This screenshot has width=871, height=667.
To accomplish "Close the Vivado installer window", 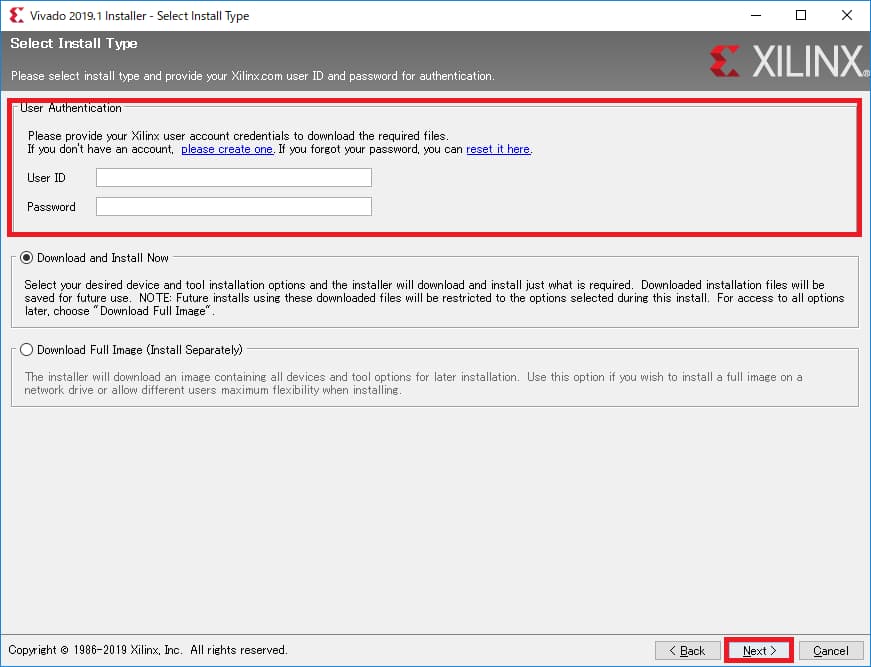I will pyautogui.click(x=847, y=15).
